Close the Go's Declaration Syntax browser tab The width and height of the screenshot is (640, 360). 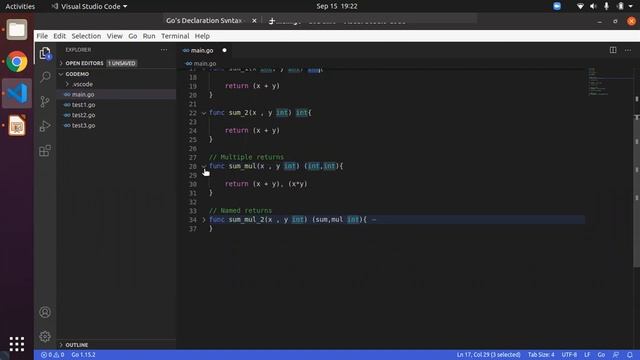(x=254, y=20)
